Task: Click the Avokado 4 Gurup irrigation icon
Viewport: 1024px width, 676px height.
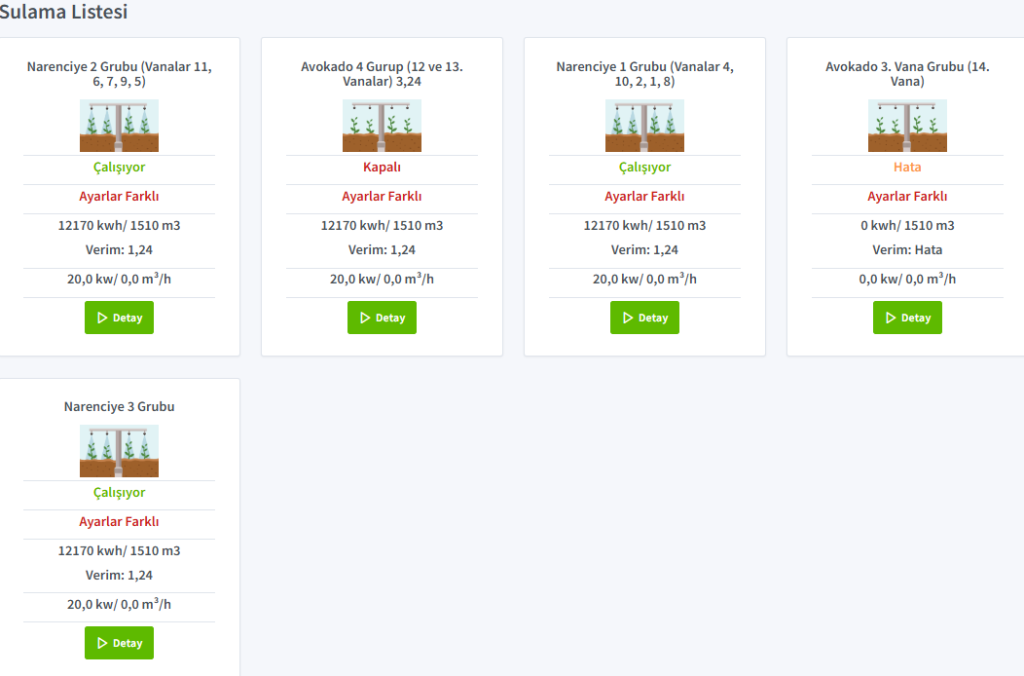Action: point(382,126)
